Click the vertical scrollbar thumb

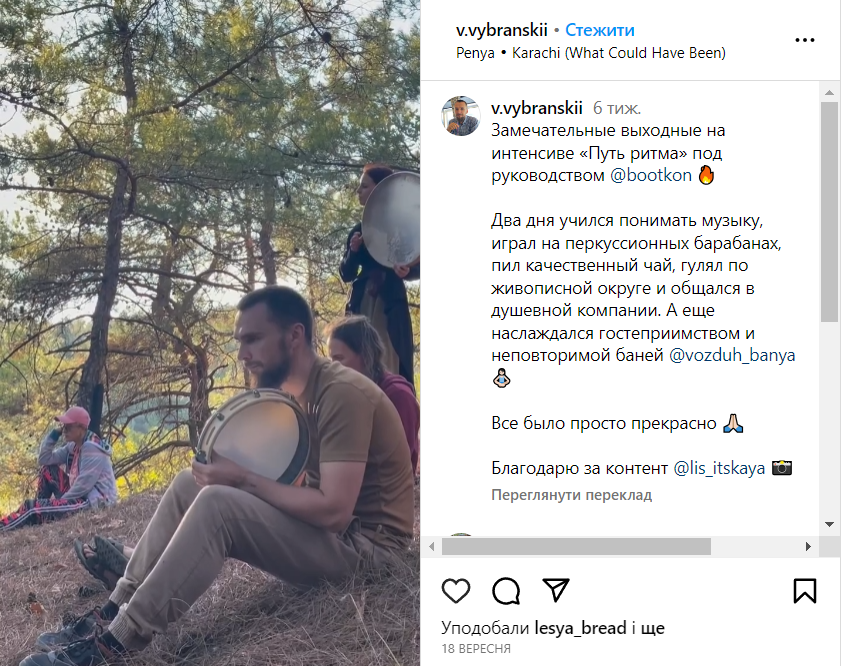(830, 212)
